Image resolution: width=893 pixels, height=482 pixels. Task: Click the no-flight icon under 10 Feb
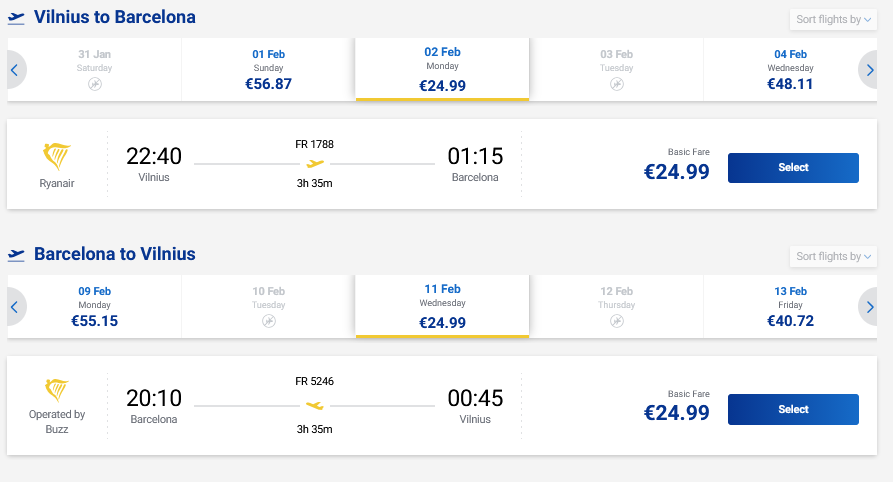click(268, 321)
